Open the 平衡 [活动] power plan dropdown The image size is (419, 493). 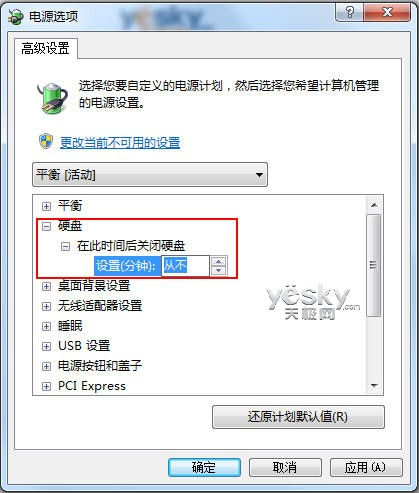click(x=150, y=175)
